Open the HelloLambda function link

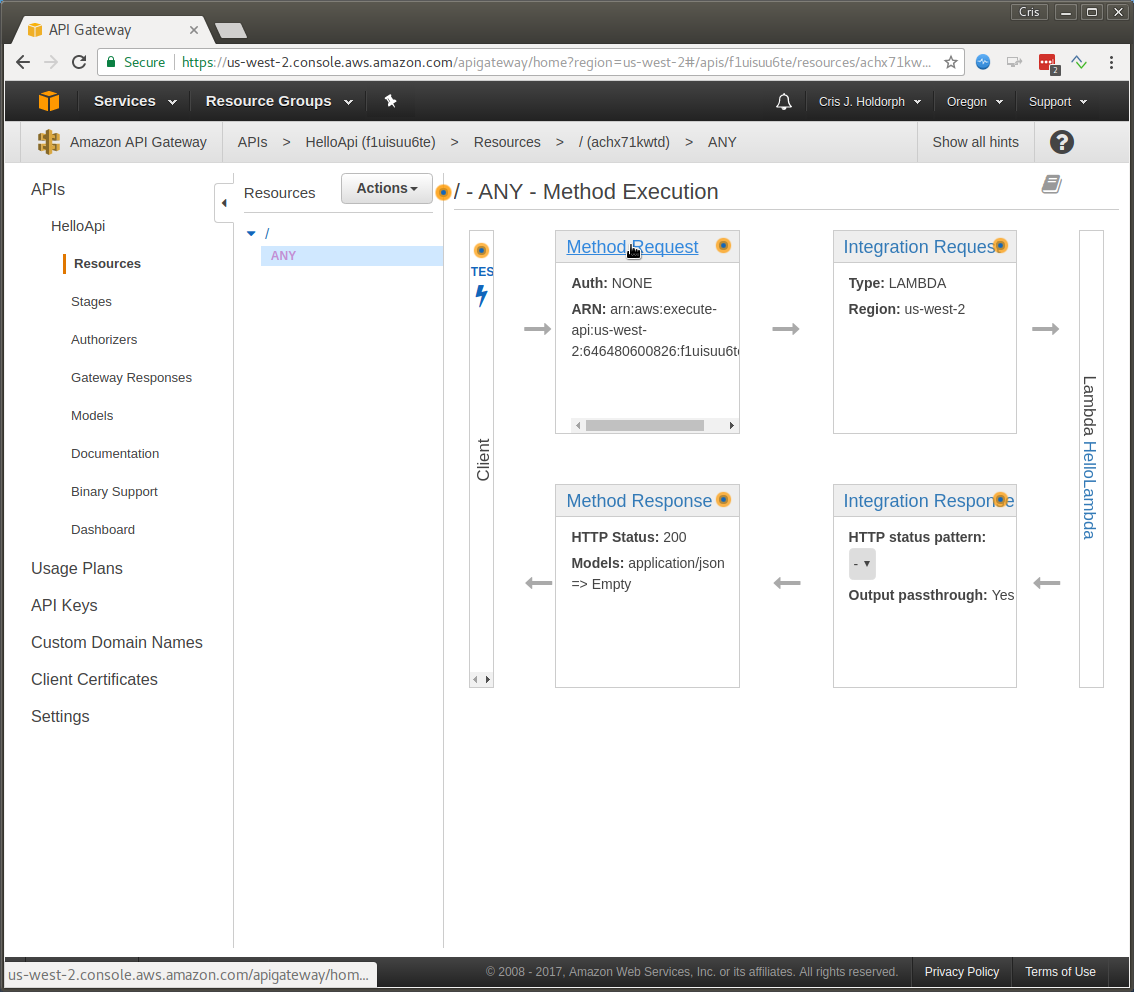pyautogui.click(x=1089, y=490)
